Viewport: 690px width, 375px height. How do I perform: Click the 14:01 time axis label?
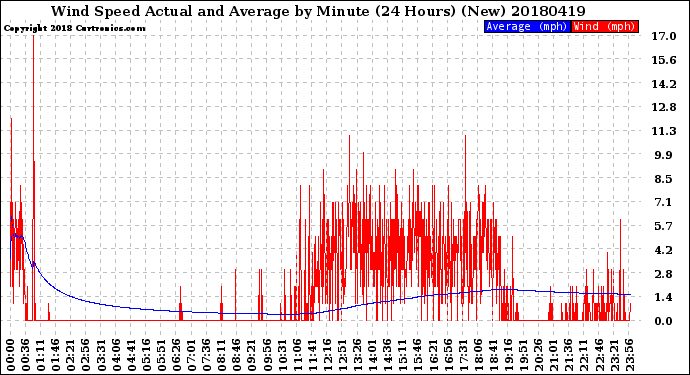click(x=372, y=355)
